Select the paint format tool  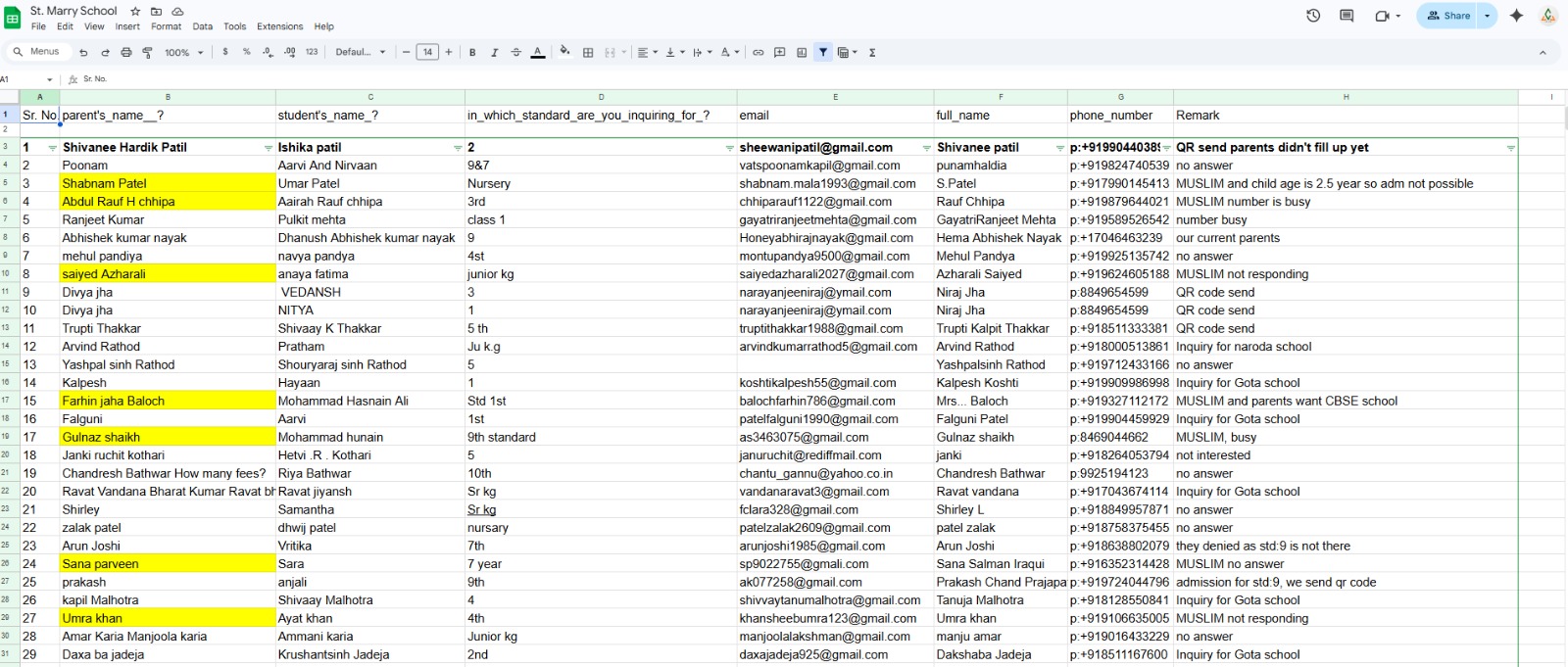tap(148, 53)
